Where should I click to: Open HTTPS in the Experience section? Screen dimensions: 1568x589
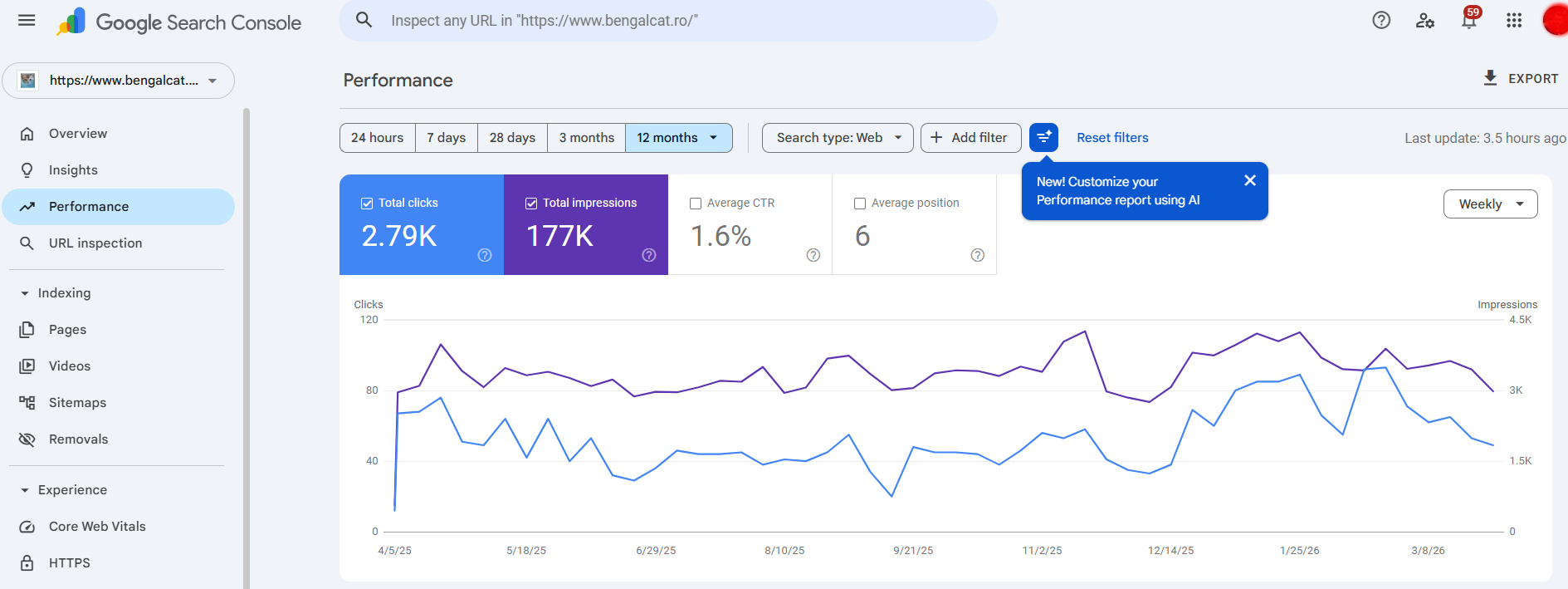(x=119, y=563)
